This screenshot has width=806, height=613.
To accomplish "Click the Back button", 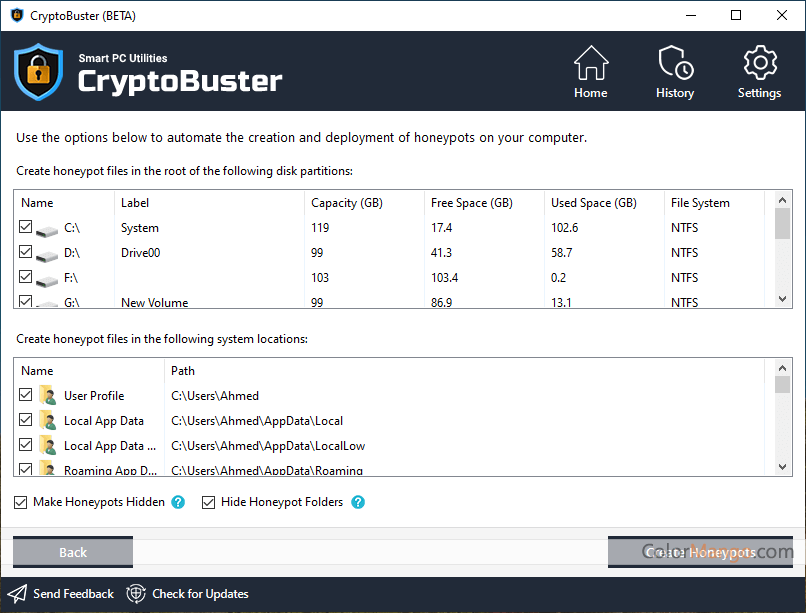I will coord(73,552).
